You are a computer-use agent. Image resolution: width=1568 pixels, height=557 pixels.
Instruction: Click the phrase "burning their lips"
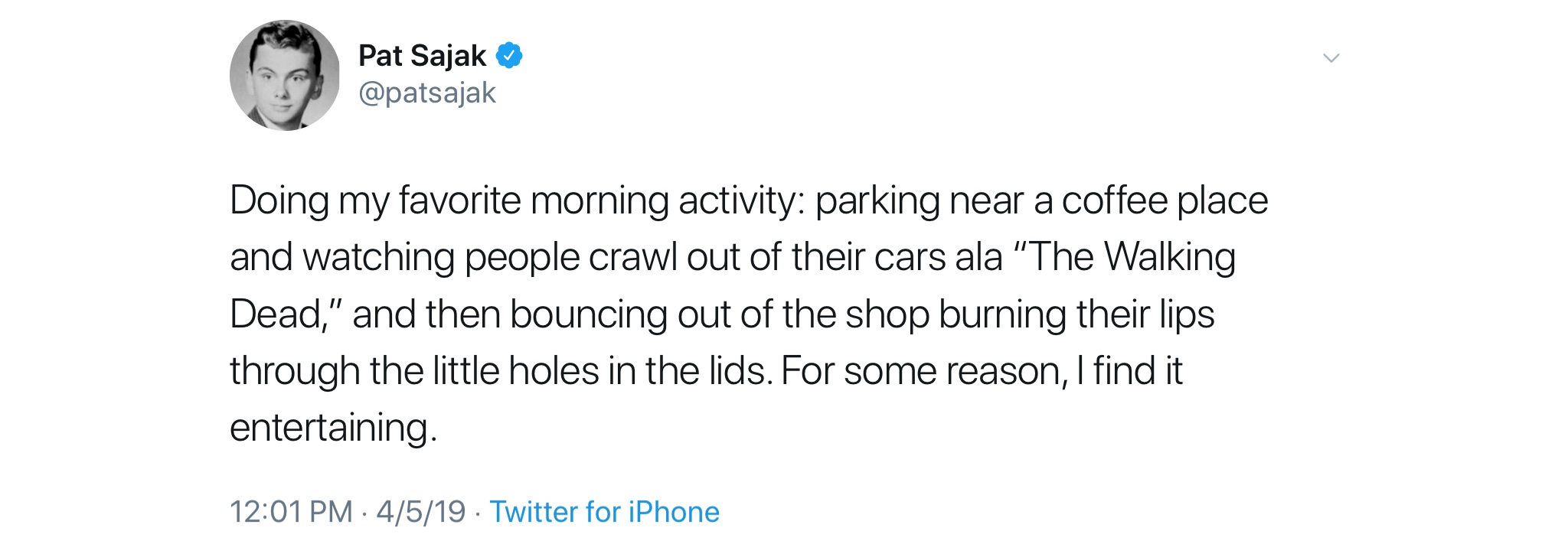[x=1076, y=314]
